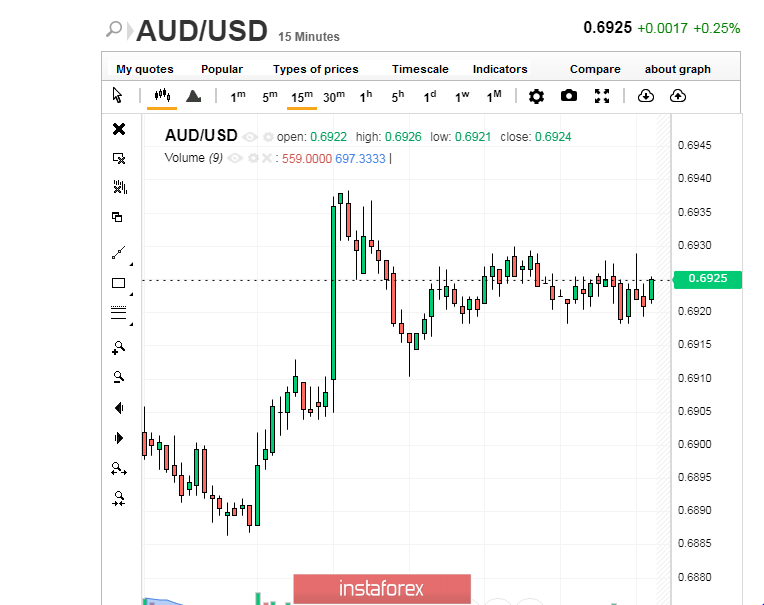The width and height of the screenshot is (764, 605).
Task: Zoom out with the magnifier minus icon
Action: (x=118, y=377)
